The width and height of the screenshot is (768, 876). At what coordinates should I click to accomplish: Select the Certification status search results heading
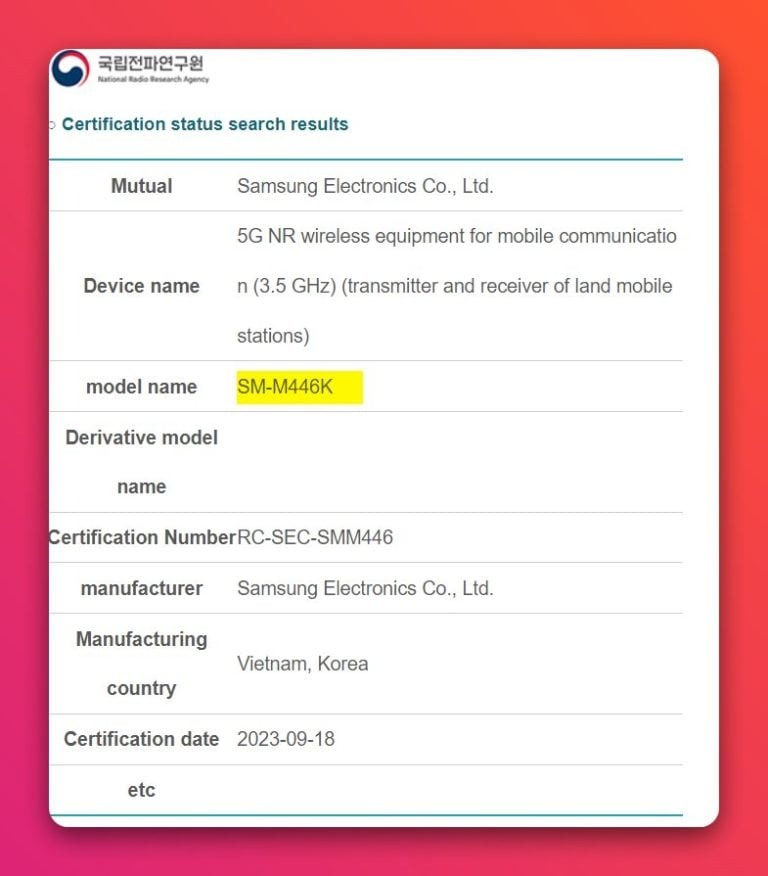pyautogui.click(x=205, y=124)
